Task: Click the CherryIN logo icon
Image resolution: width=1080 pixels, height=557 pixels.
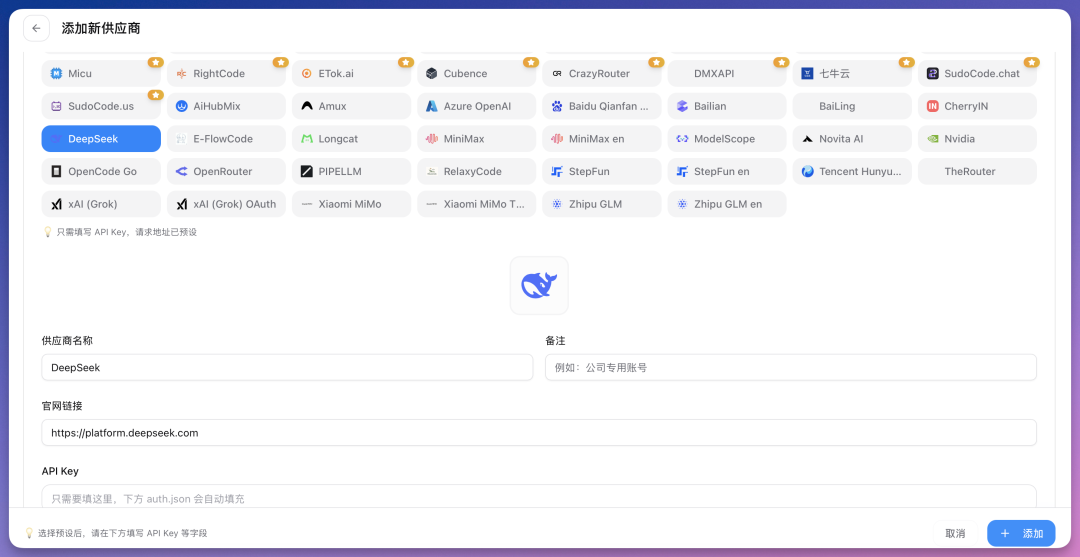Action: tap(933, 106)
